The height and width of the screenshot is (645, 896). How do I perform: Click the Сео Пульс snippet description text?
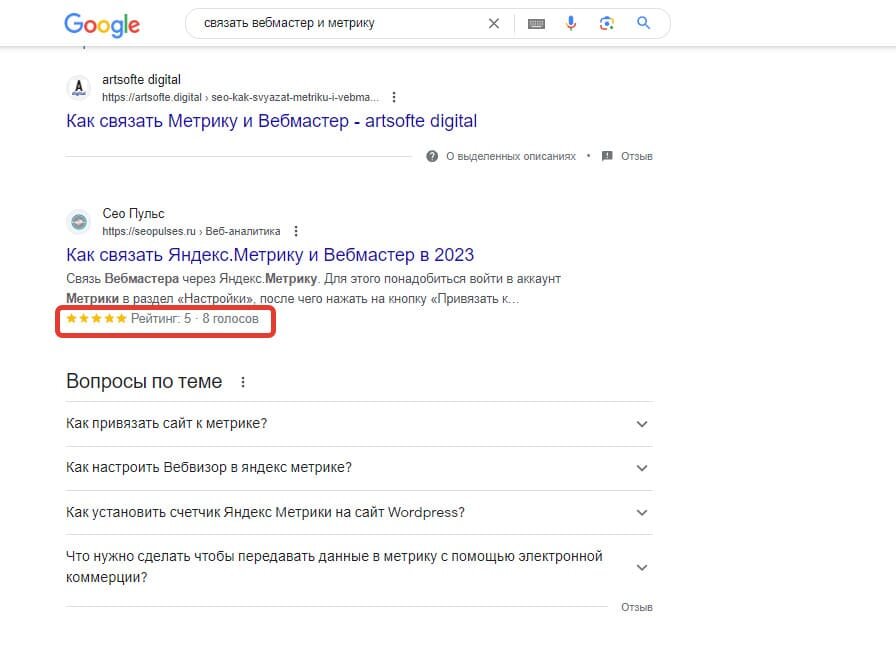pyautogui.click(x=313, y=289)
